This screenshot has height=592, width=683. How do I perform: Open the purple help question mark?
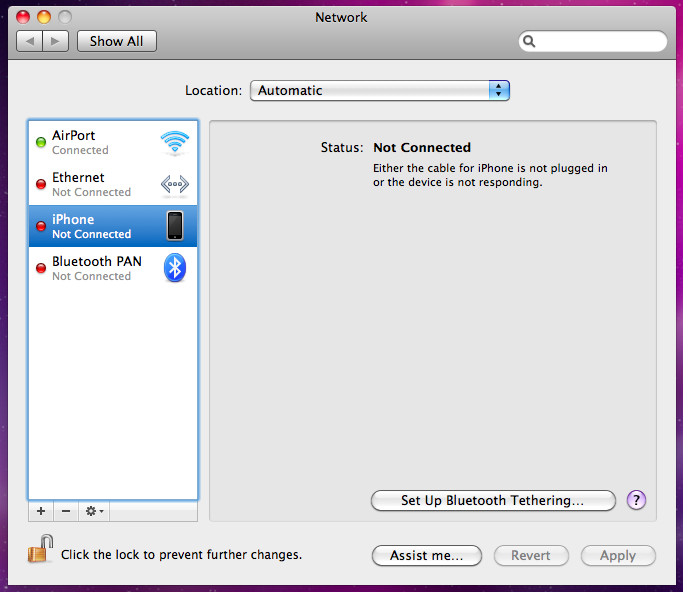click(x=636, y=500)
